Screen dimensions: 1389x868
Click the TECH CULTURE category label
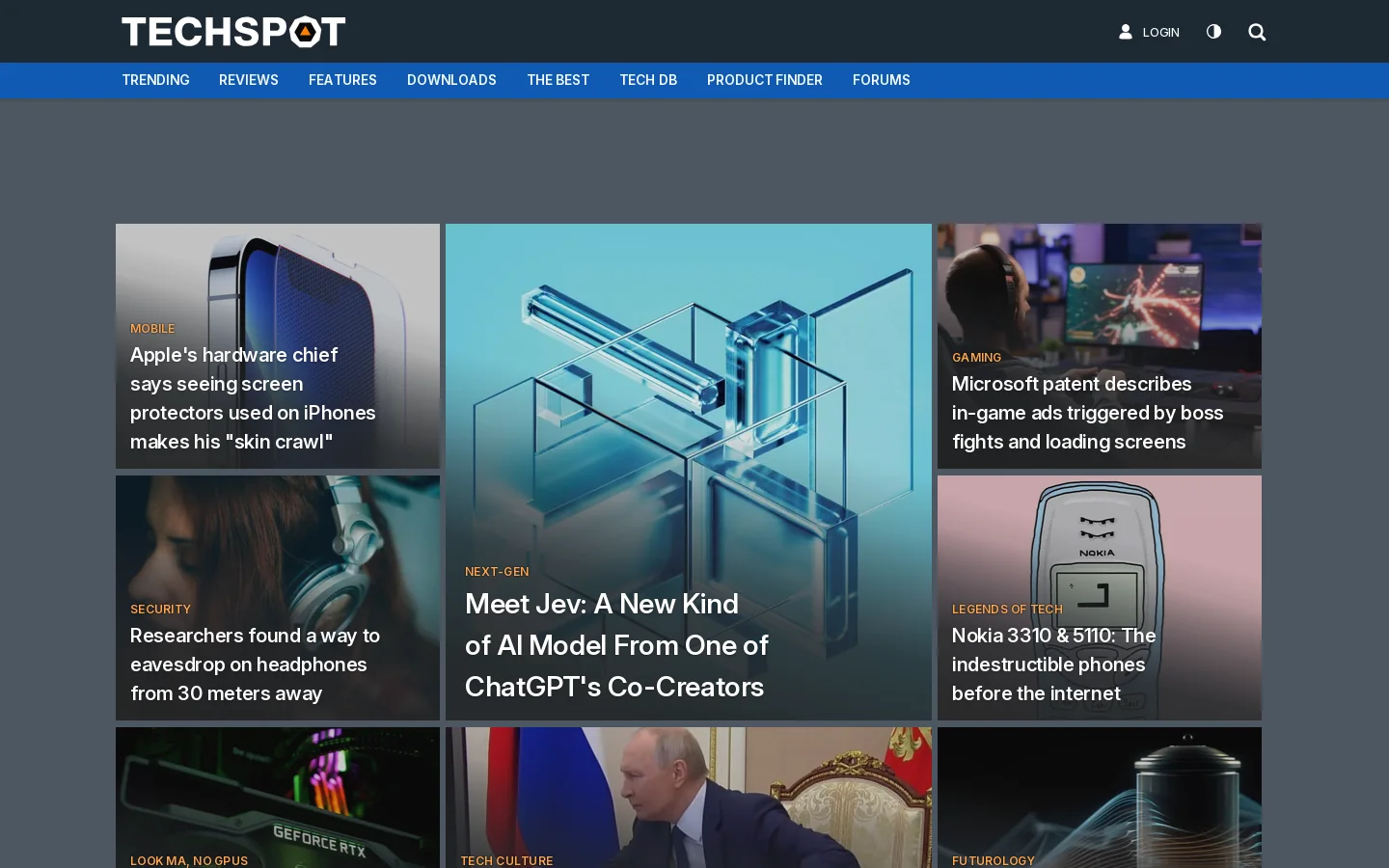click(x=506, y=860)
